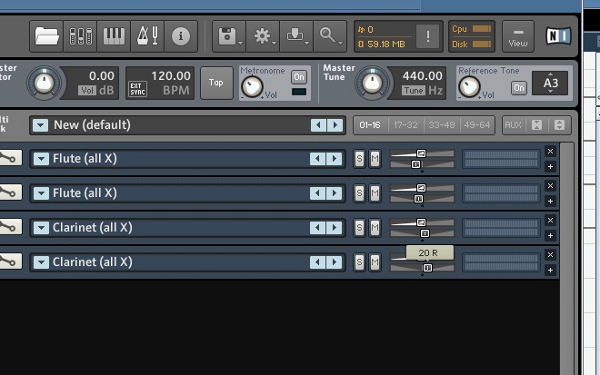The height and width of the screenshot is (375, 600).
Task: Click the 120.00 BPM tempo field
Action: 170,76
